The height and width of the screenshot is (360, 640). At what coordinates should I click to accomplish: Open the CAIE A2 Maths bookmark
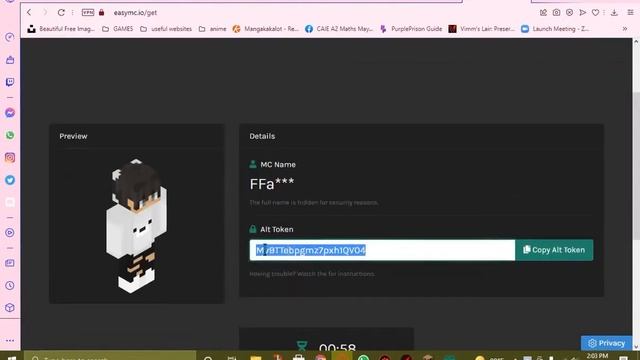click(x=339, y=29)
